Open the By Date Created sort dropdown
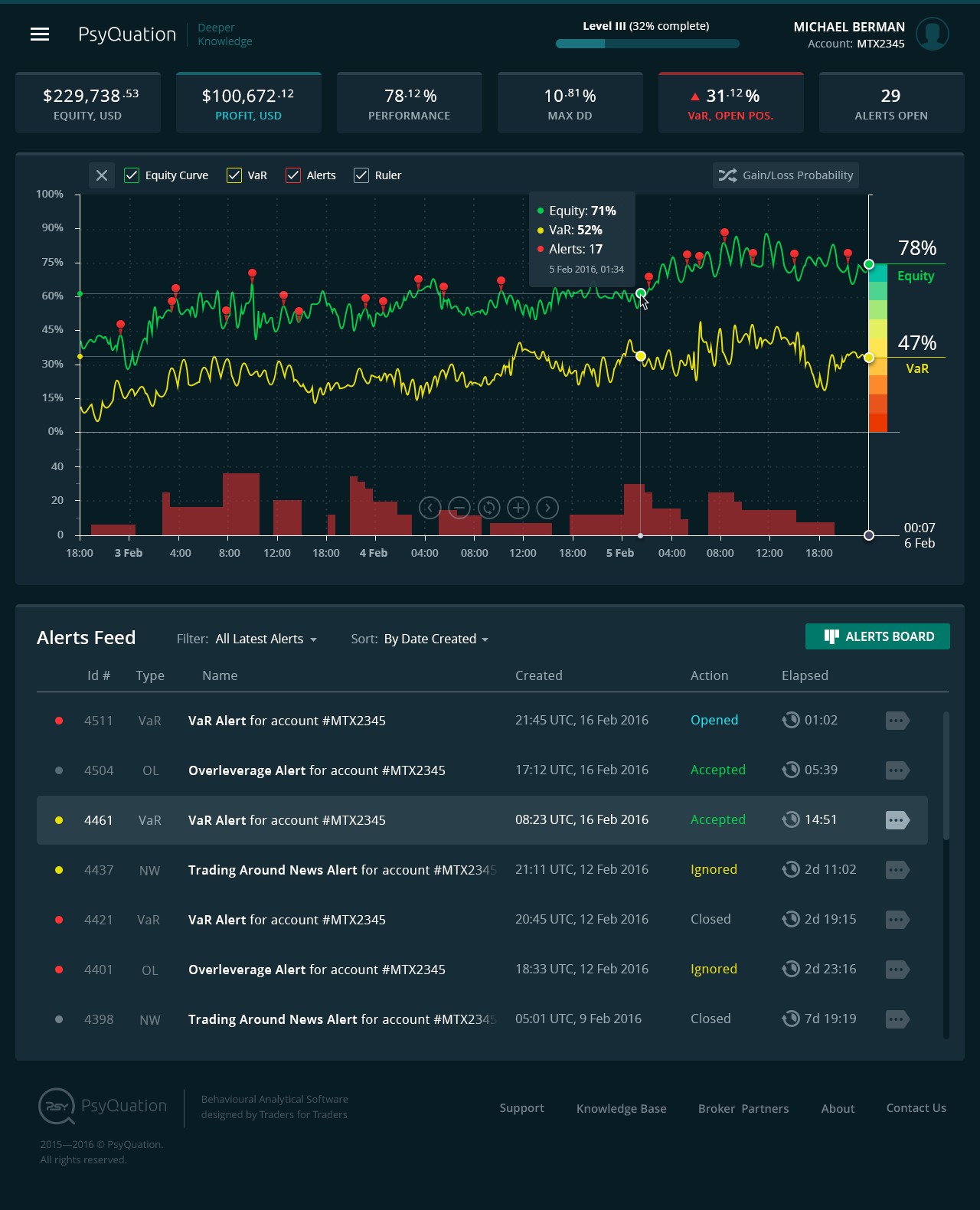Image resolution: width=980 pixels, height=1210 pixels. (436, 639)
